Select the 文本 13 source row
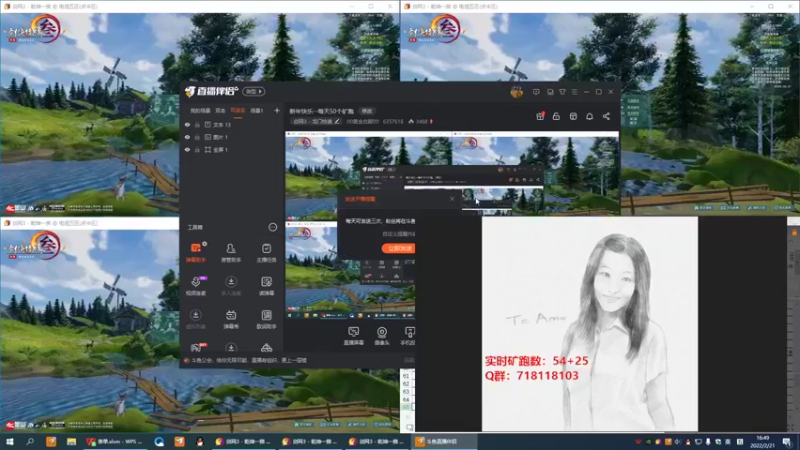The height and width of the screenshot is (450, 800). point(231,124)
